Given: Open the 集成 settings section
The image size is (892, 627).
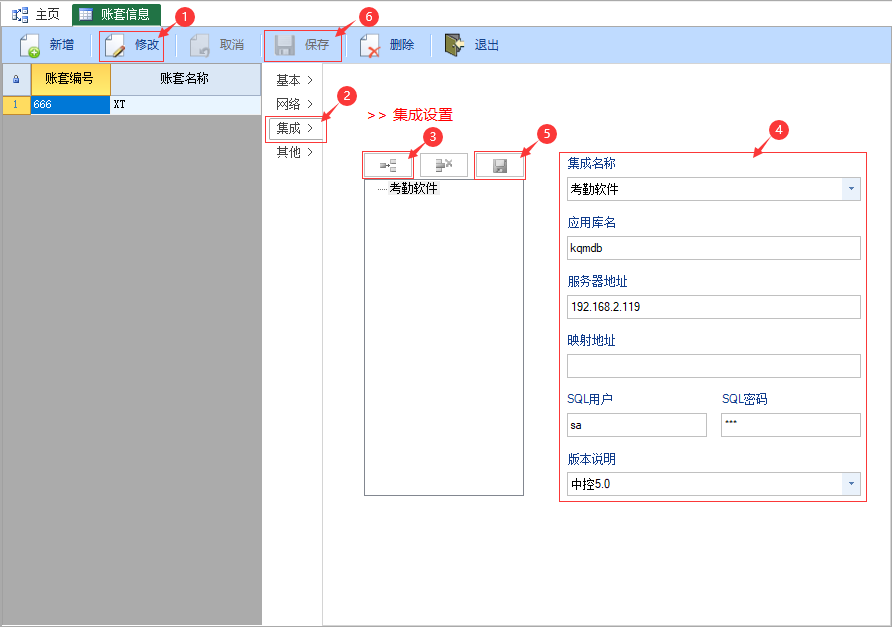Looking at the screenshot, I should pos(295,129).
